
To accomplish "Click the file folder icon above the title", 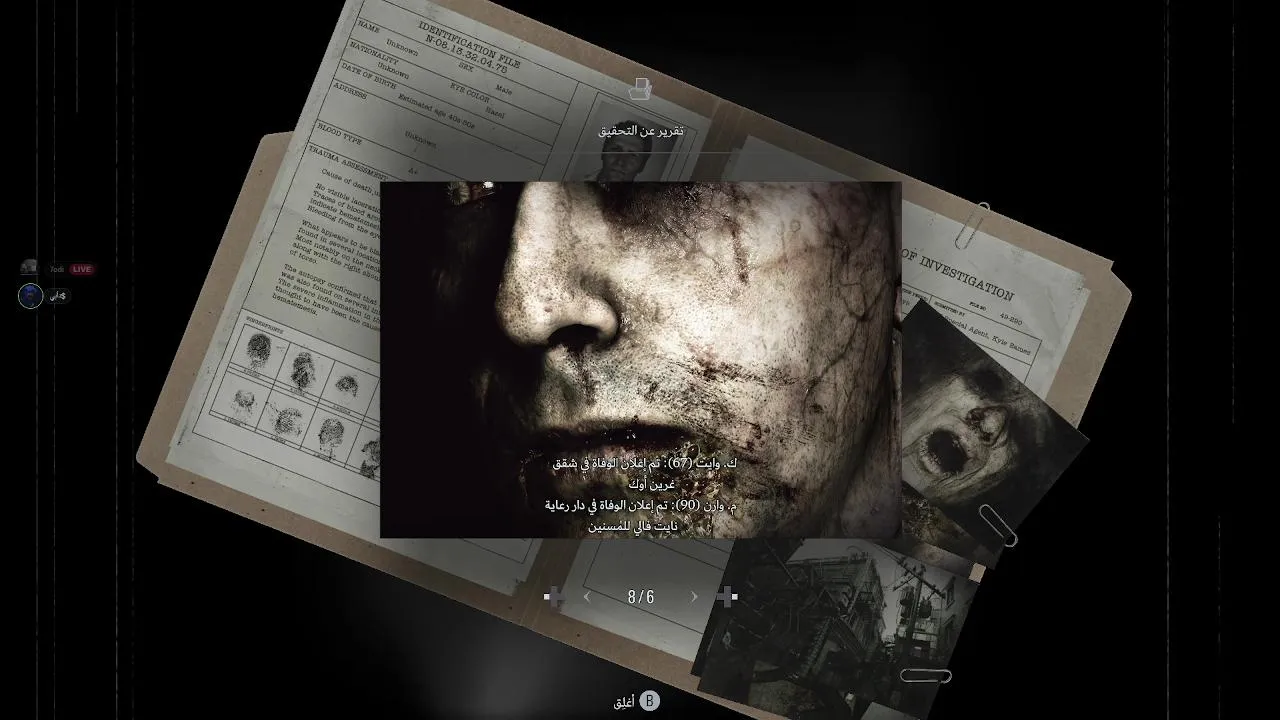I will point(640,89).
